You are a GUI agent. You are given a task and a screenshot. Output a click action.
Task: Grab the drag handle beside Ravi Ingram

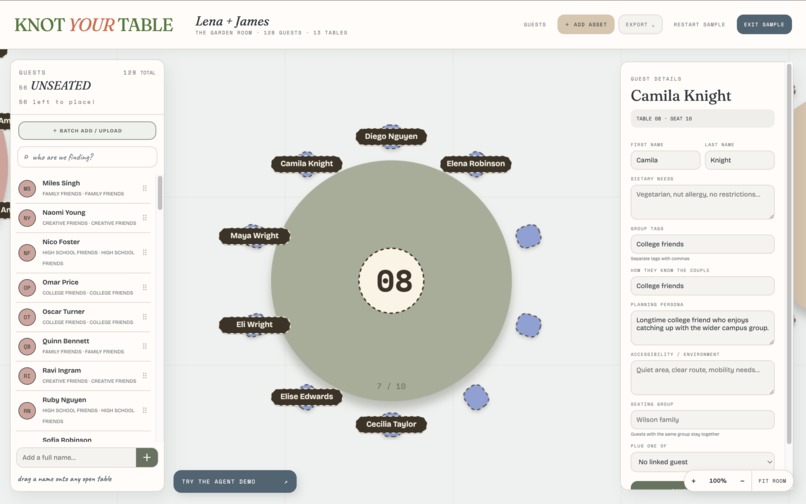[x=144, y=375]
